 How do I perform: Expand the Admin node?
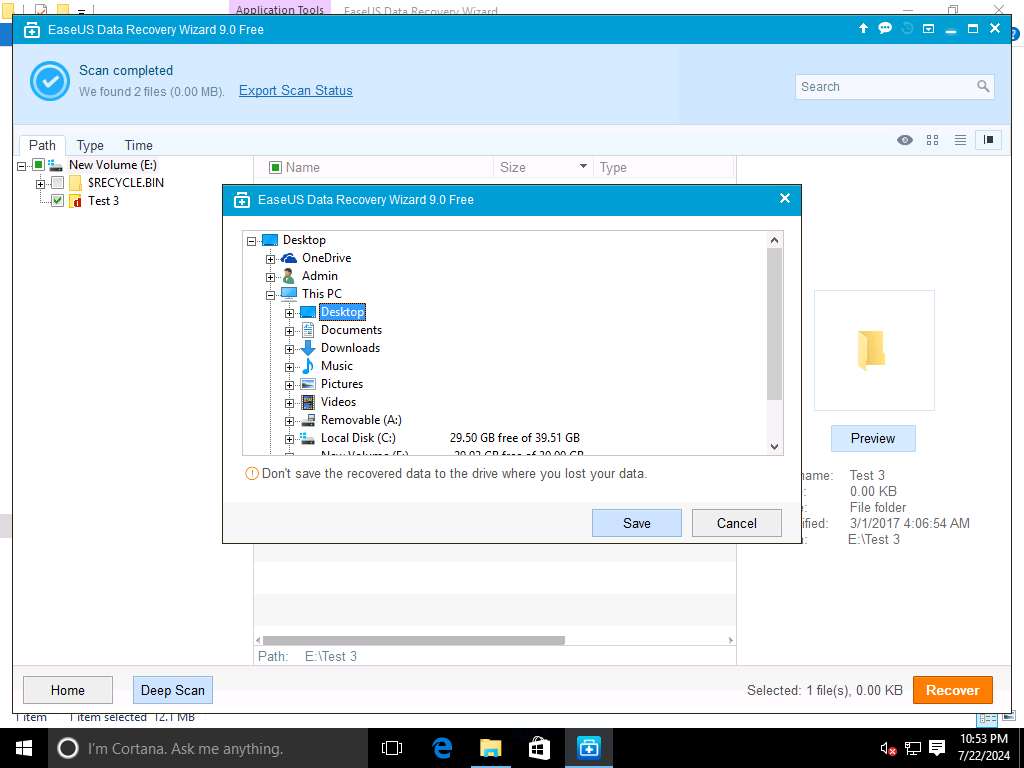(x=270, y=277)
